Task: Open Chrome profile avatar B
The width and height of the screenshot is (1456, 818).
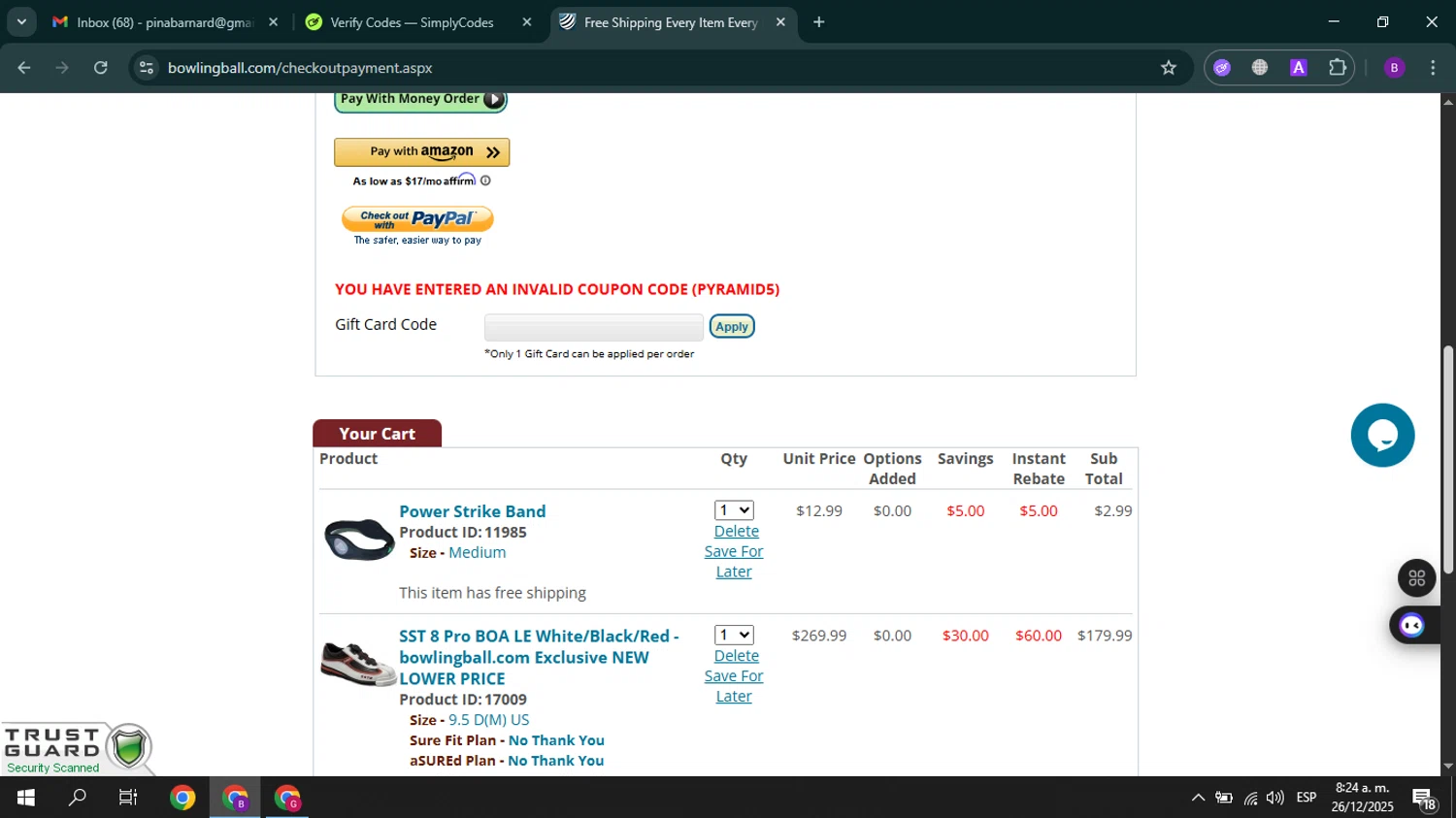Action: 1394,68
